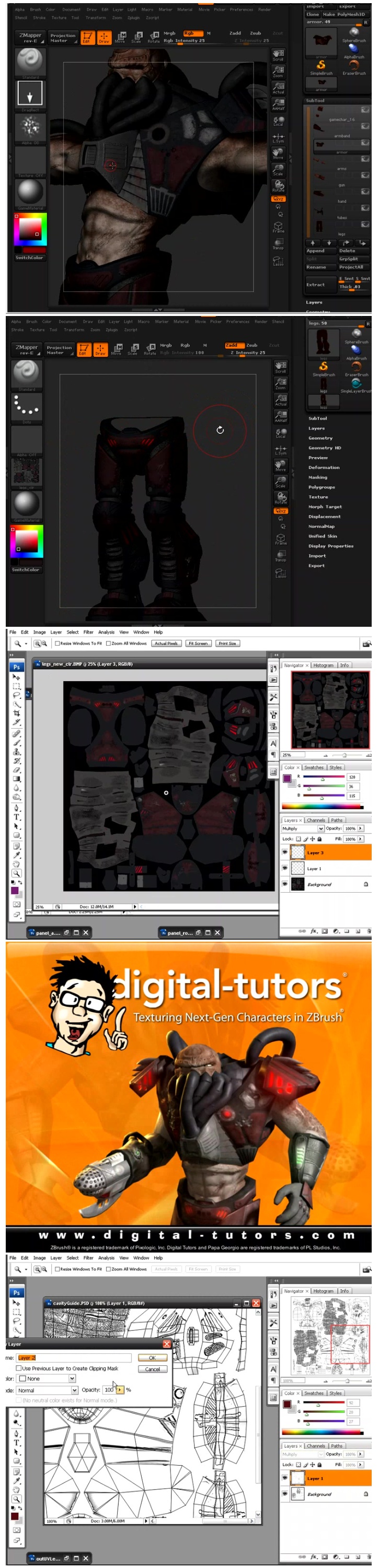This screenshot has width=379, height=1568.
Task: Open Opacity arrow in legs_new_clr Layers panel
Action: coord(361,828)
